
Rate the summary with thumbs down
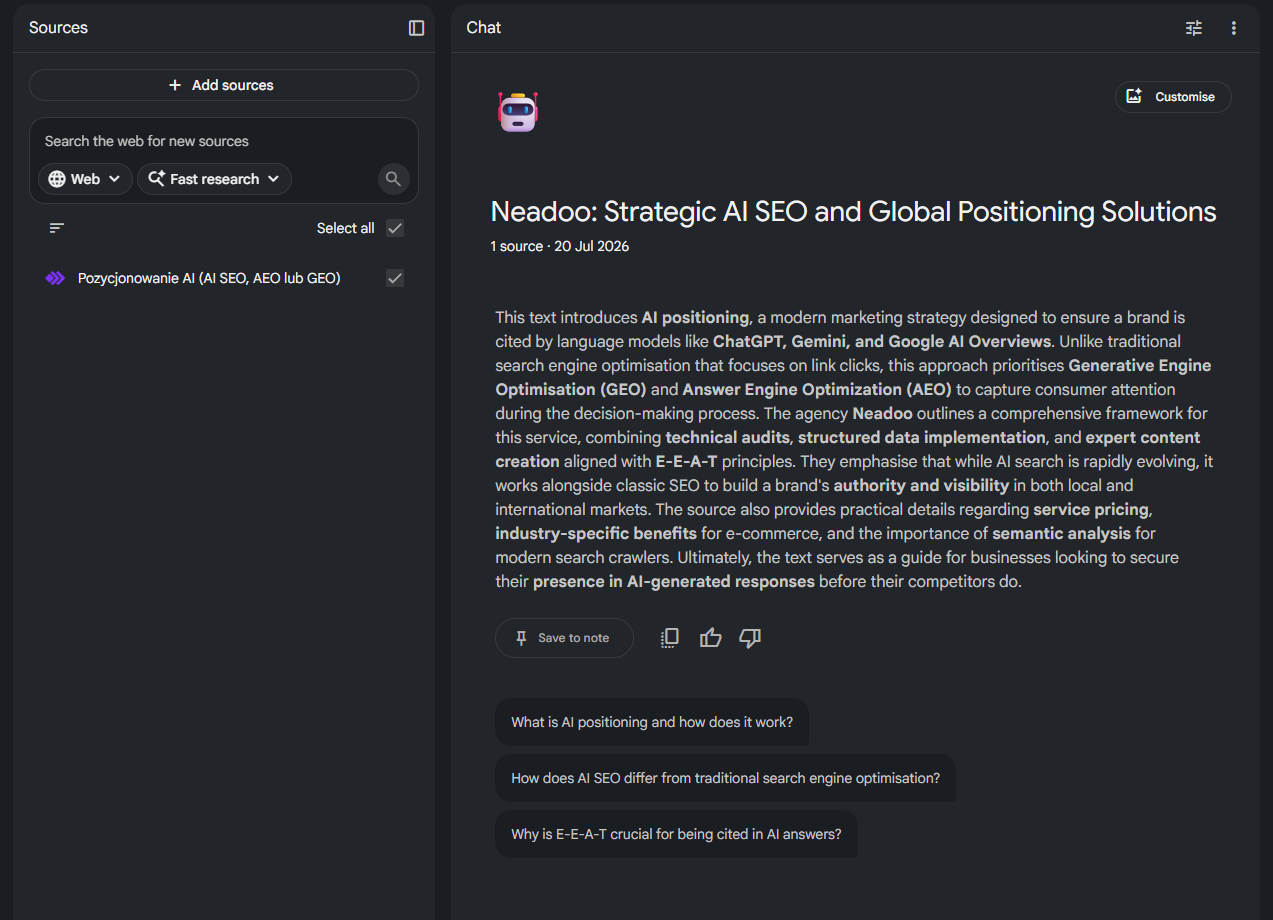(x=750, y=638)
